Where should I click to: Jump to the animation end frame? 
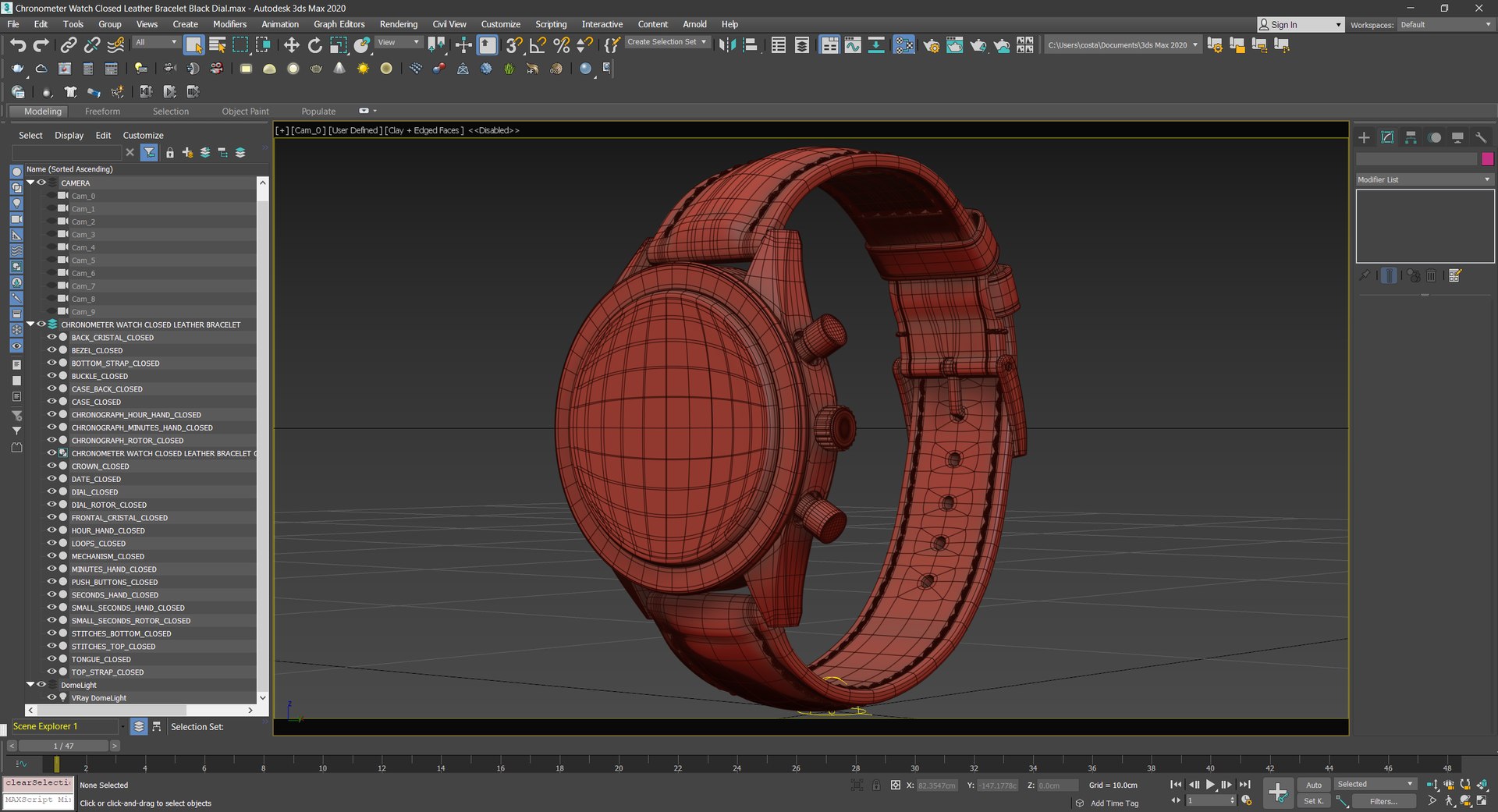(1245, 785)
